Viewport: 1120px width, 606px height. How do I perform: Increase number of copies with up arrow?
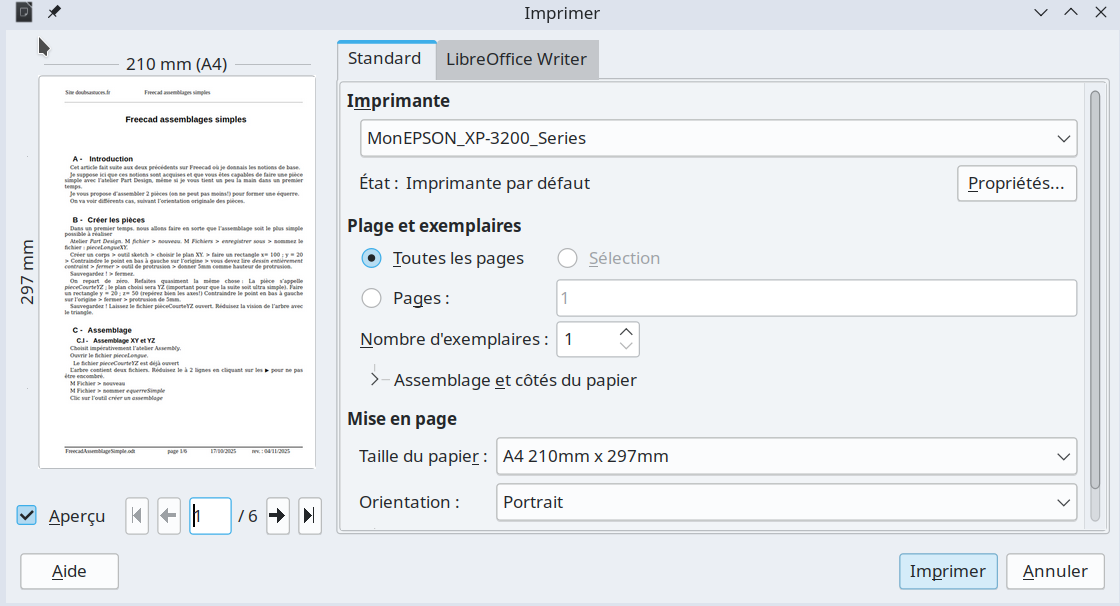626,331
